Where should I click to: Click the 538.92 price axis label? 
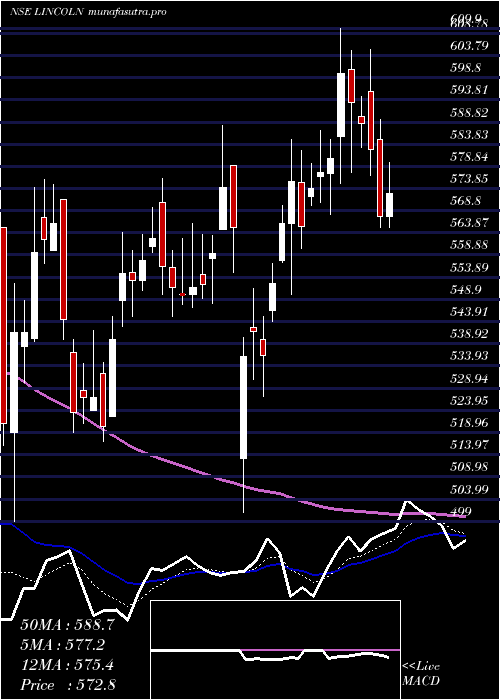(x=469, y=333)
